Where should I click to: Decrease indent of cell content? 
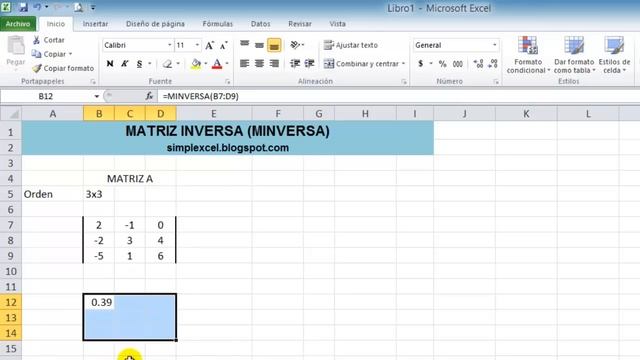[x=295, y=64]
